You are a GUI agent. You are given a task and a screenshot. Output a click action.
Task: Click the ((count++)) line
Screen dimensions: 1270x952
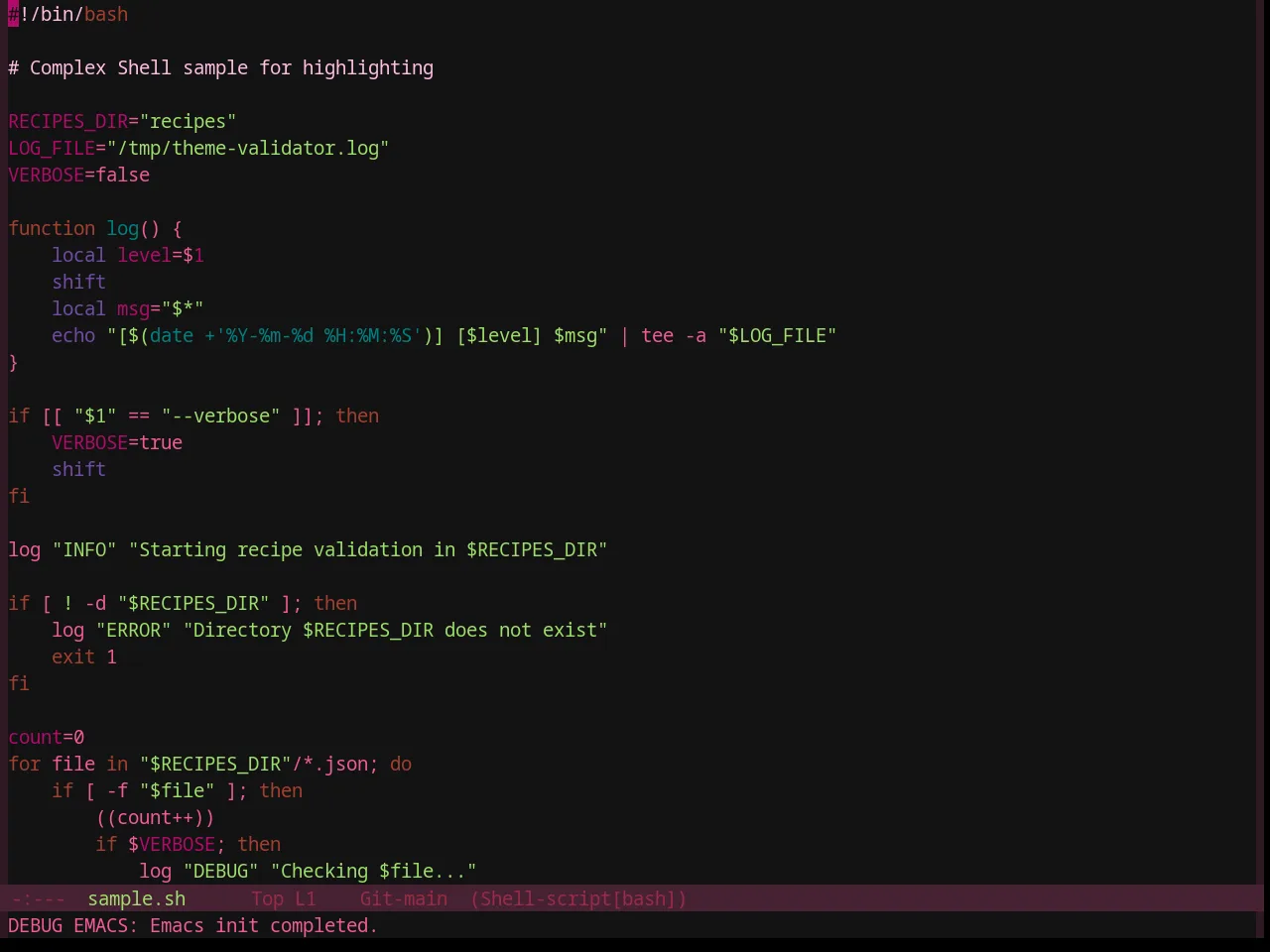155,817
